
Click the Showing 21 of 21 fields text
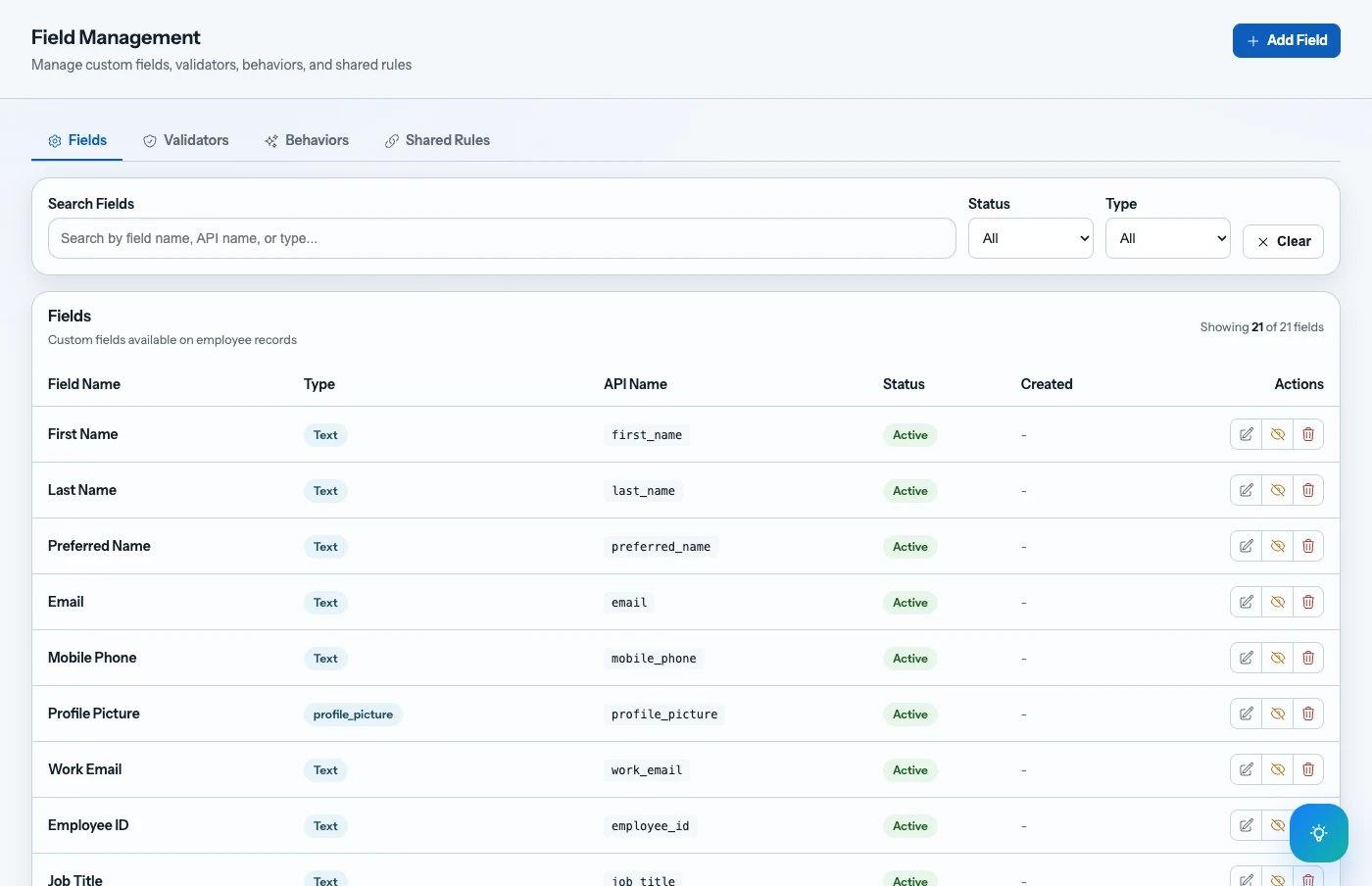pos(1262,327)
